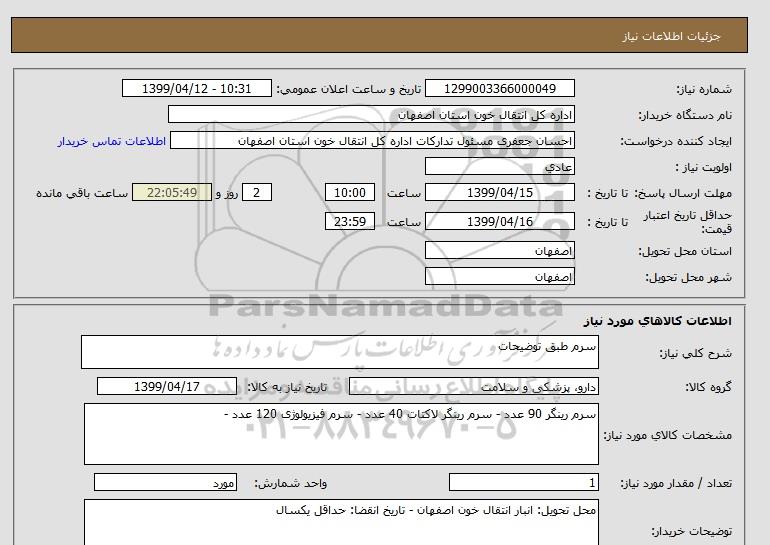Select the توضیحات خریدار label
This screenshot has height=545, width=770.
click(x=692, y=531)
